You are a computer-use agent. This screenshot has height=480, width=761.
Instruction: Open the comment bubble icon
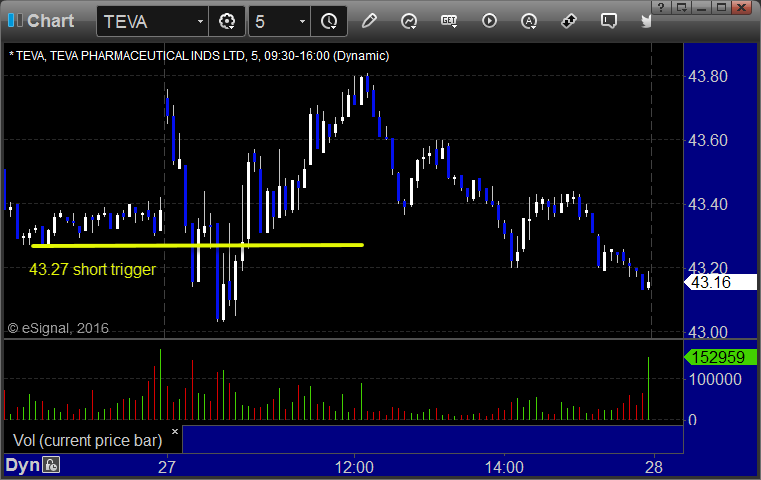[609, 21]
